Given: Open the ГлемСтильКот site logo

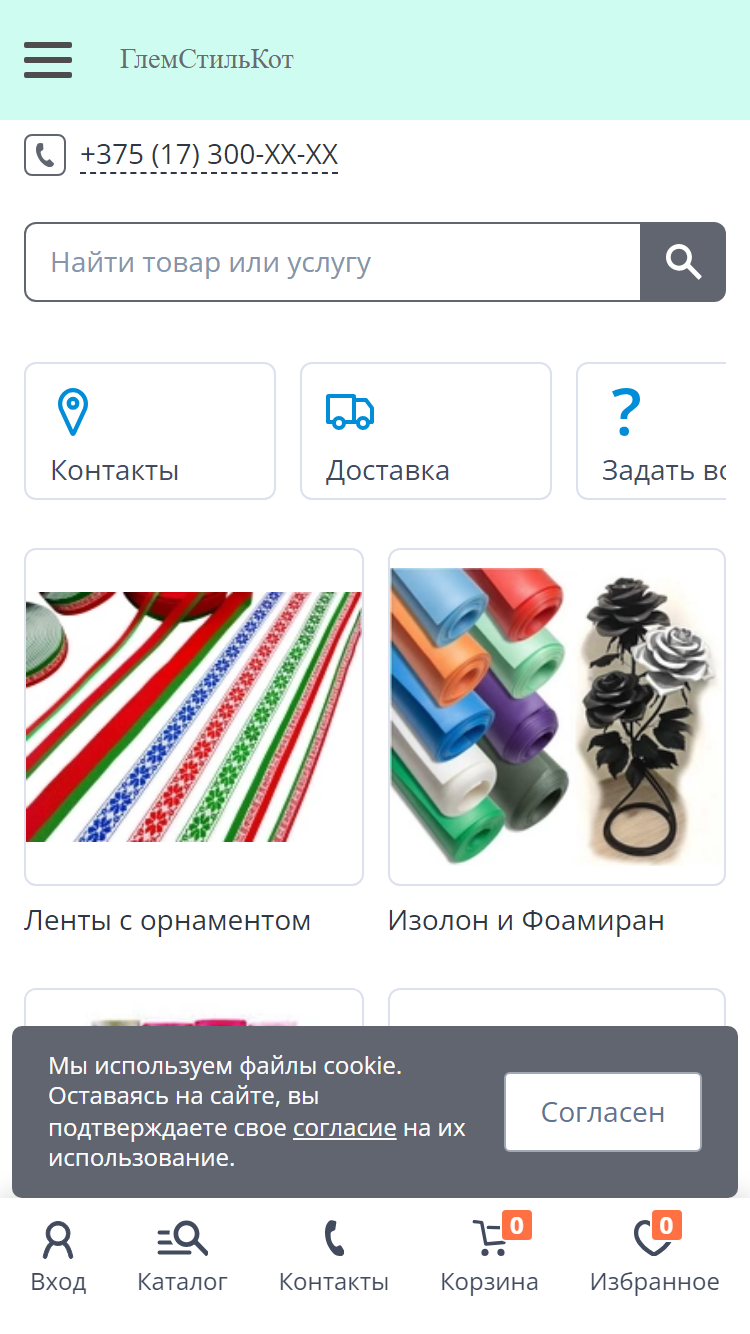Looking at the screenshot, I should (x=207, y=60).
